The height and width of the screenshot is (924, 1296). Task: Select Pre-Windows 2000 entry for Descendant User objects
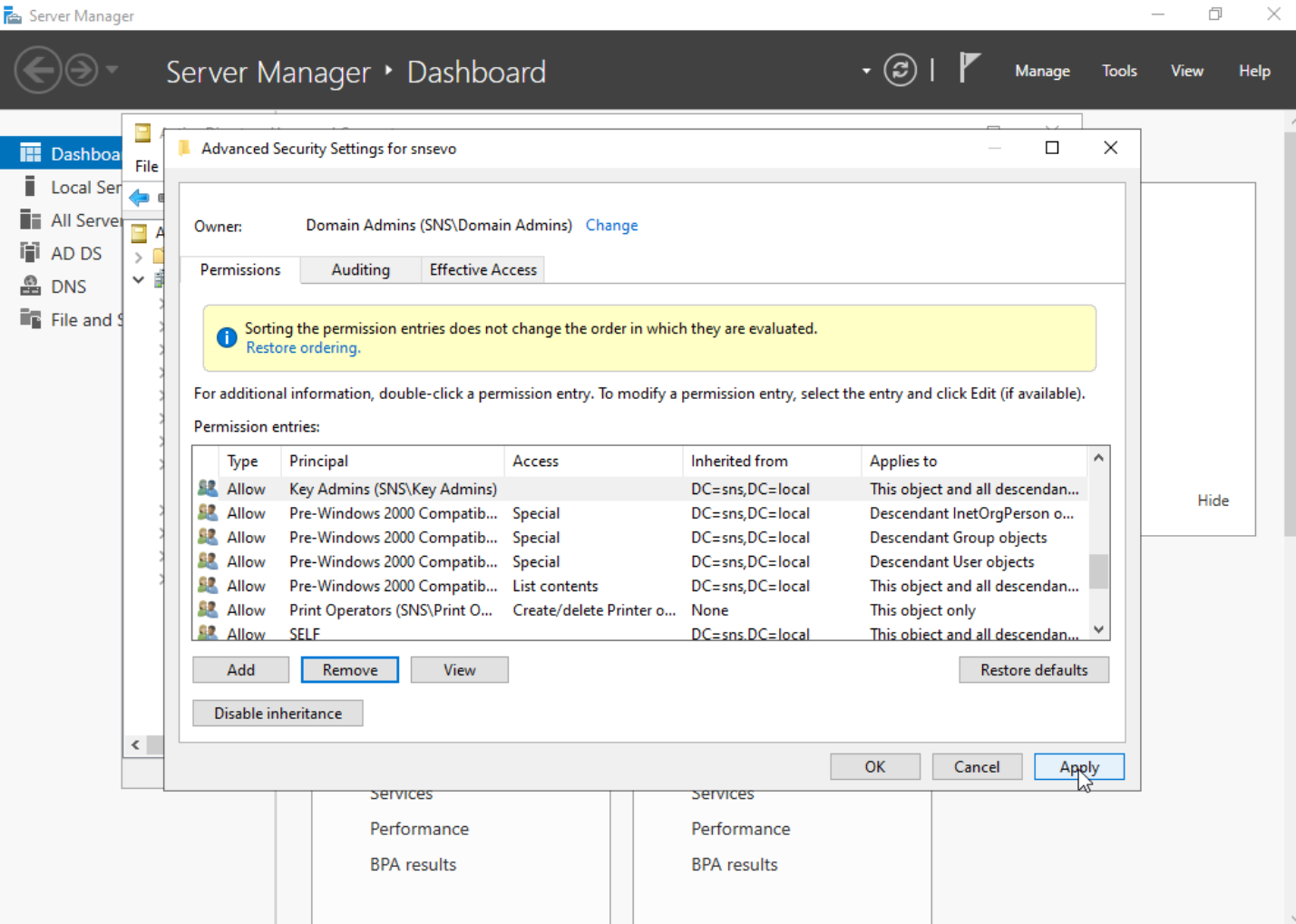[639, 562]
